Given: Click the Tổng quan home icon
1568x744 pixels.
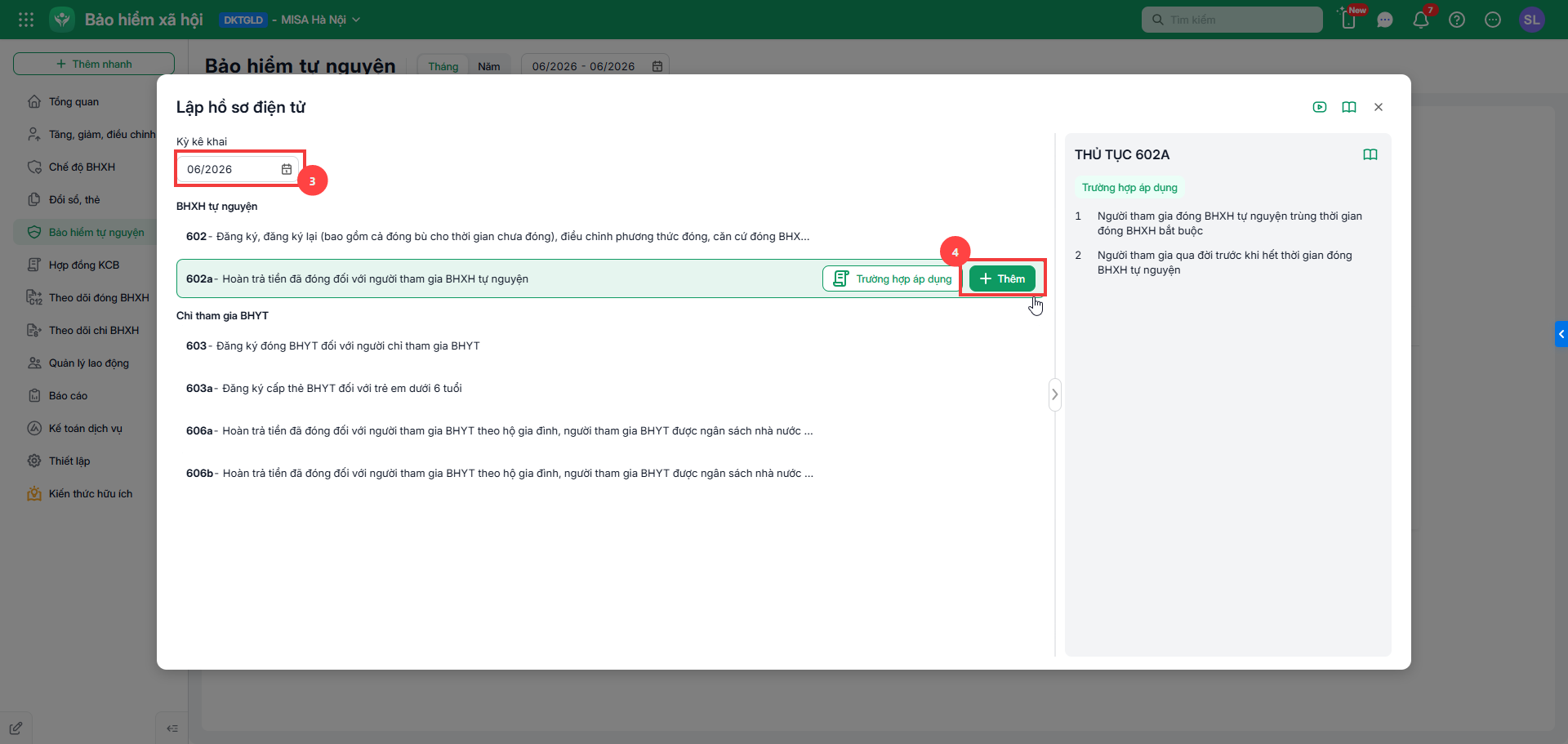Looking at the screenshot, I should [34, 102].
